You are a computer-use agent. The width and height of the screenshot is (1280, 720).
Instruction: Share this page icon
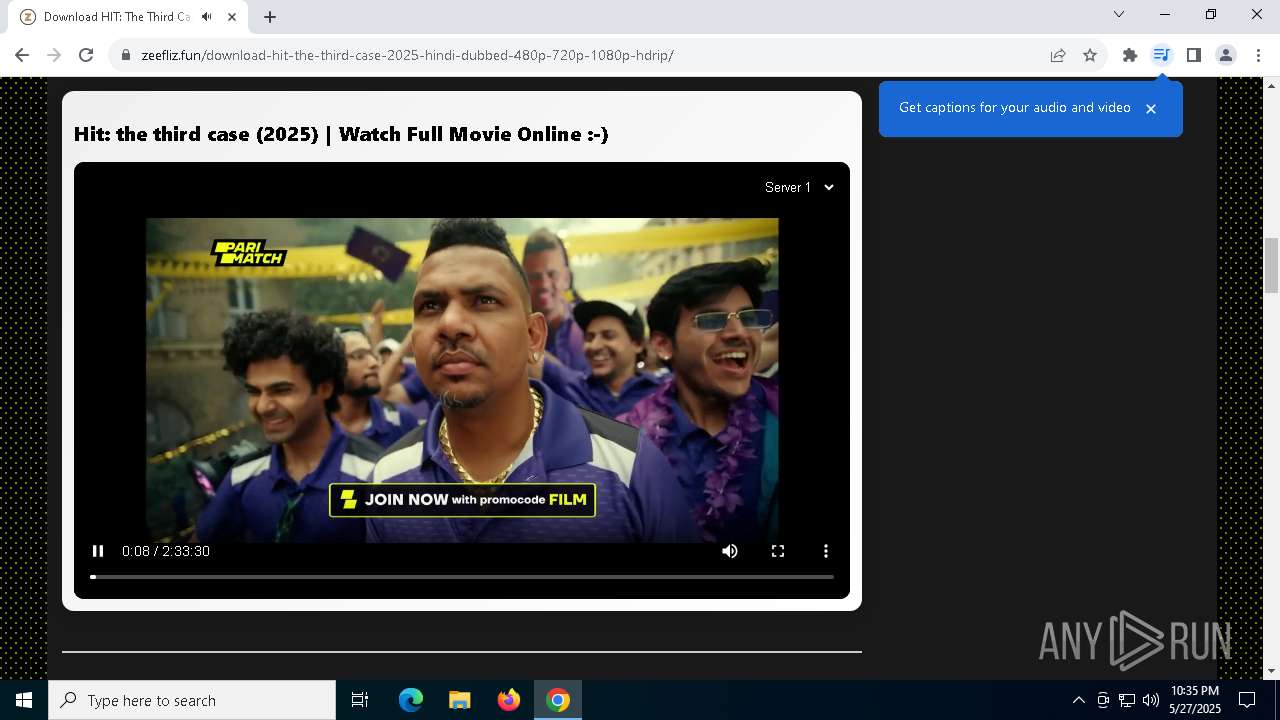1058,55
